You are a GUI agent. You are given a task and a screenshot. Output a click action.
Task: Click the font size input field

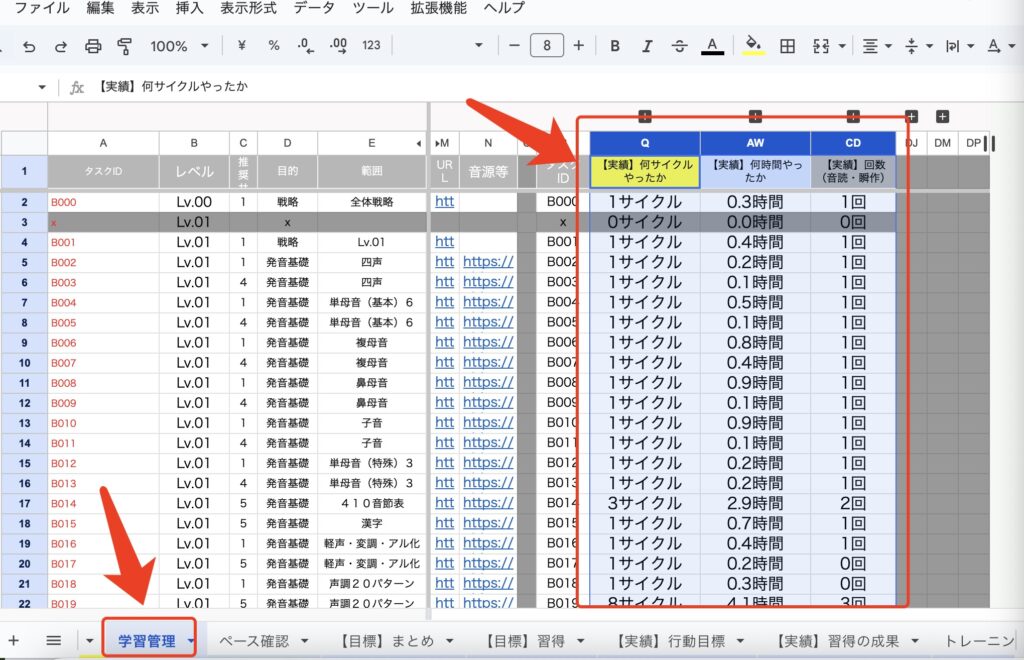(546, 46)
